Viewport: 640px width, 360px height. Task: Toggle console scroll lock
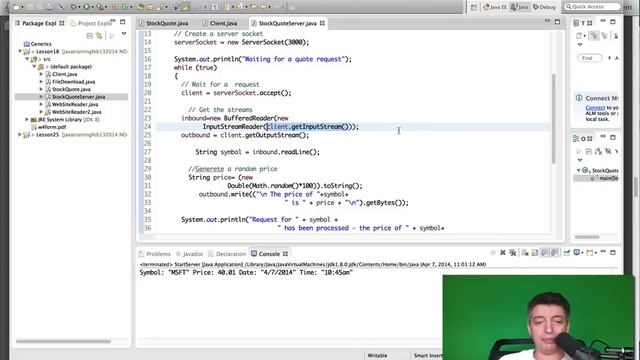tap(535, 253)
